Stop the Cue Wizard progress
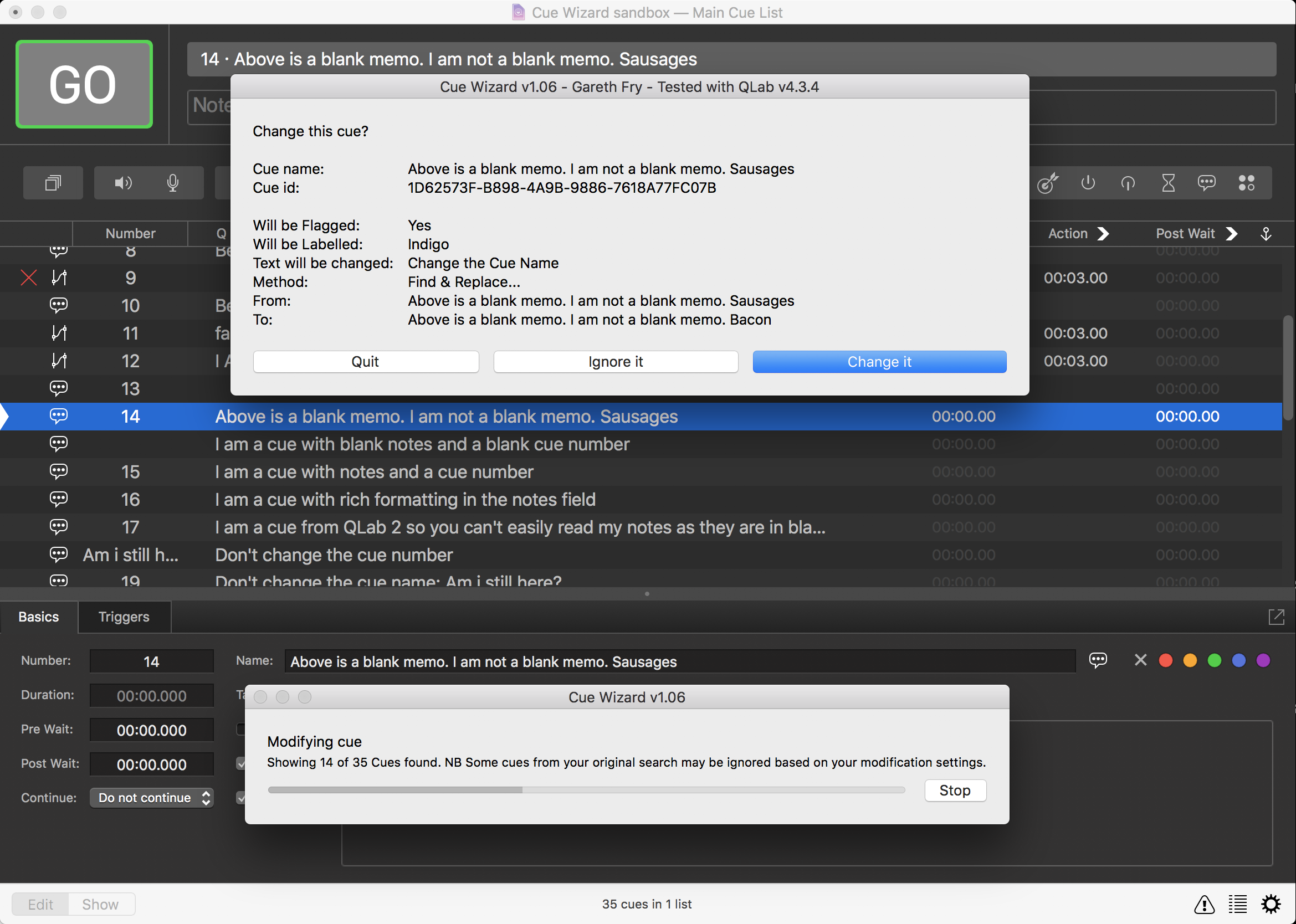Screen dimensions: 1296x924 pyautogui.click(x=955, y=790)
